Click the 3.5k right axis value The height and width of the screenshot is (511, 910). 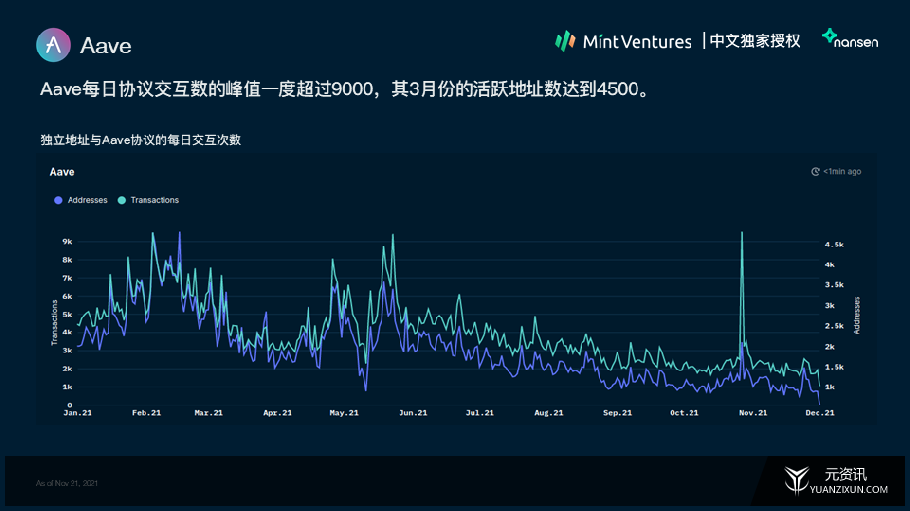[x=834, y=285]
